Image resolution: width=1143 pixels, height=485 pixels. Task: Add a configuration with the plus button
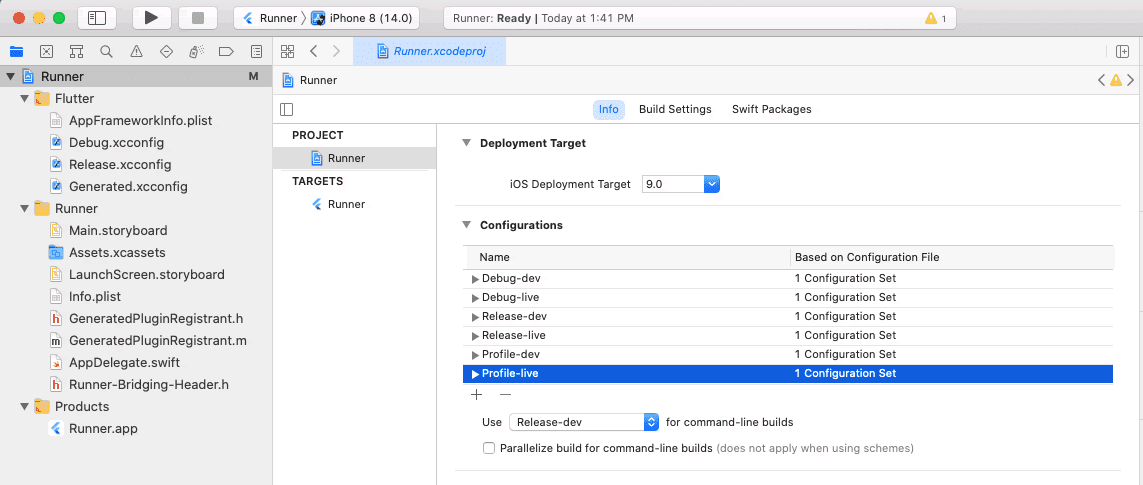476,395
